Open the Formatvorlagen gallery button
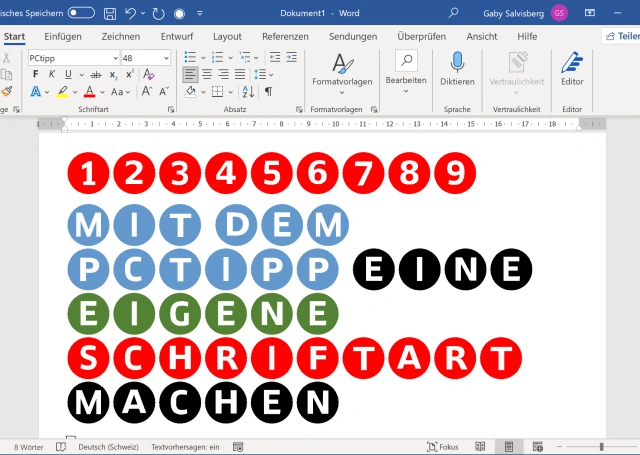This screenshot has height=455, width=640. coord(342,73)
